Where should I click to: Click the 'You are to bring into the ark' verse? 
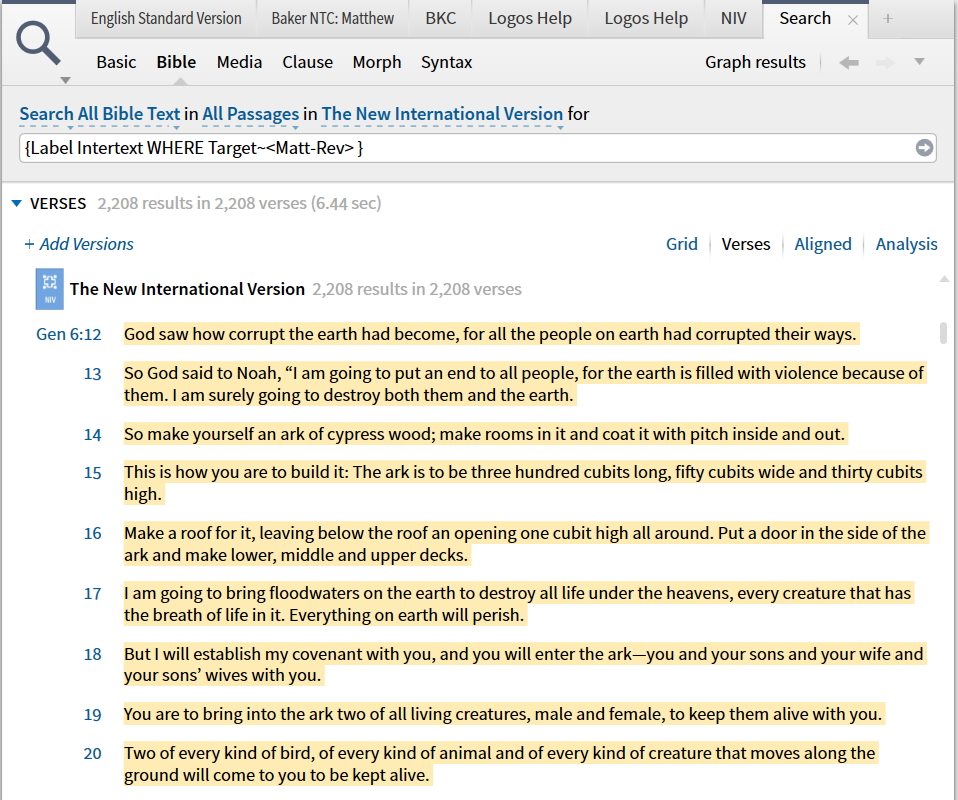tap(503, 714)
